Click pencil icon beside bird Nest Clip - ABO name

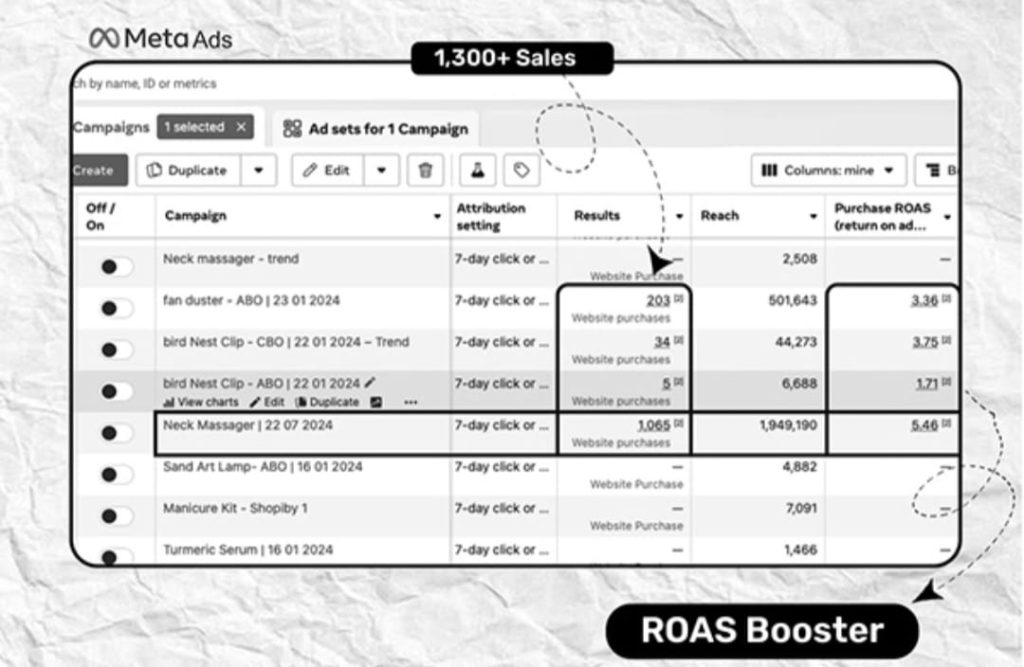click(370, 382)
